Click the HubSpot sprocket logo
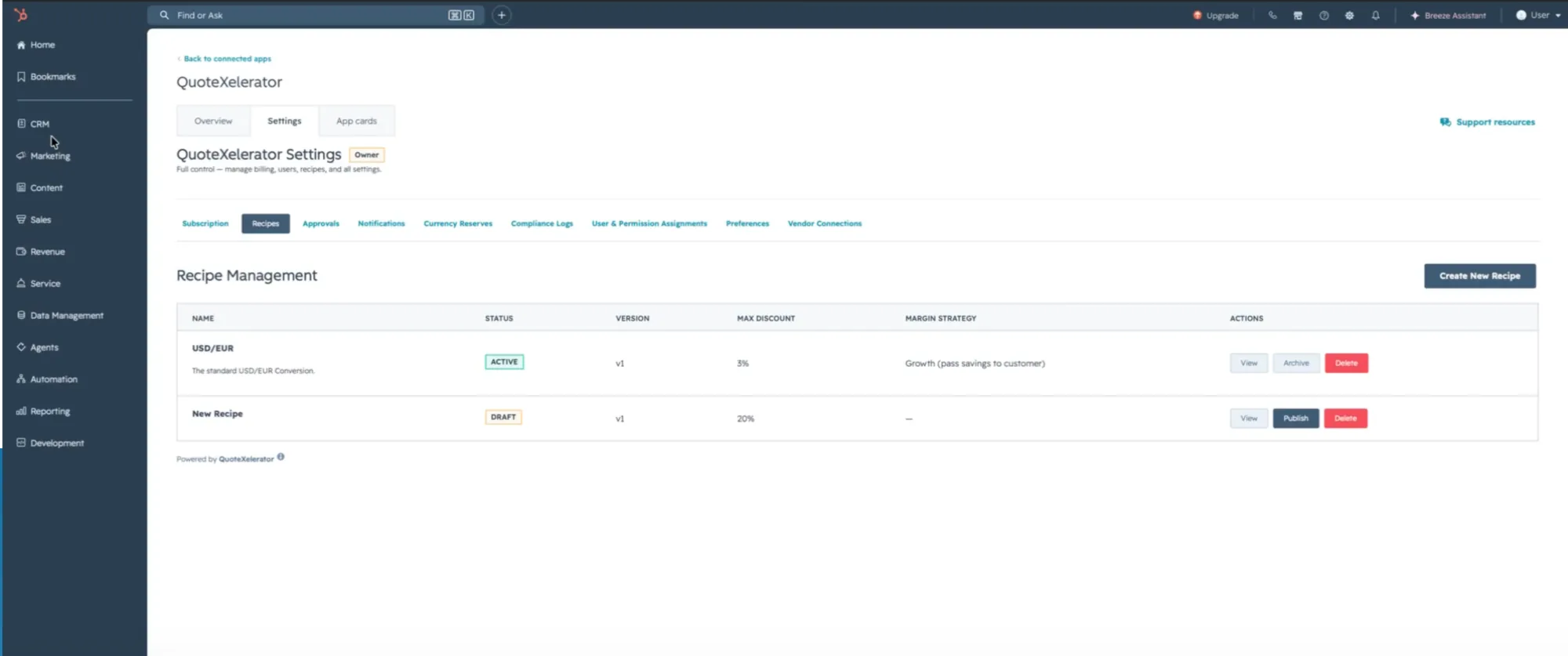 (21, 15)
